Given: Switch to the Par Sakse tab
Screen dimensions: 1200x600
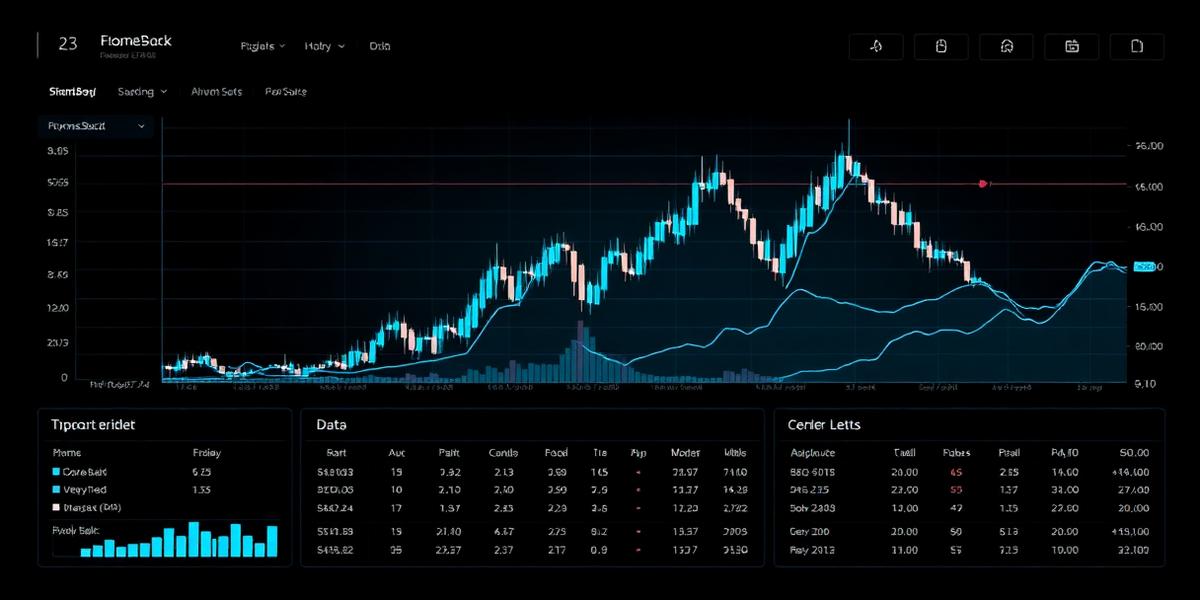Looking at the screenshot, I should point(286,91).
